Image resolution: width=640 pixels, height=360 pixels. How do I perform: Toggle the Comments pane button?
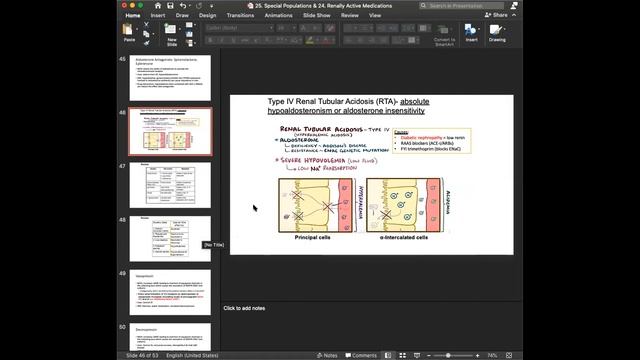click(x=361, y=356)
